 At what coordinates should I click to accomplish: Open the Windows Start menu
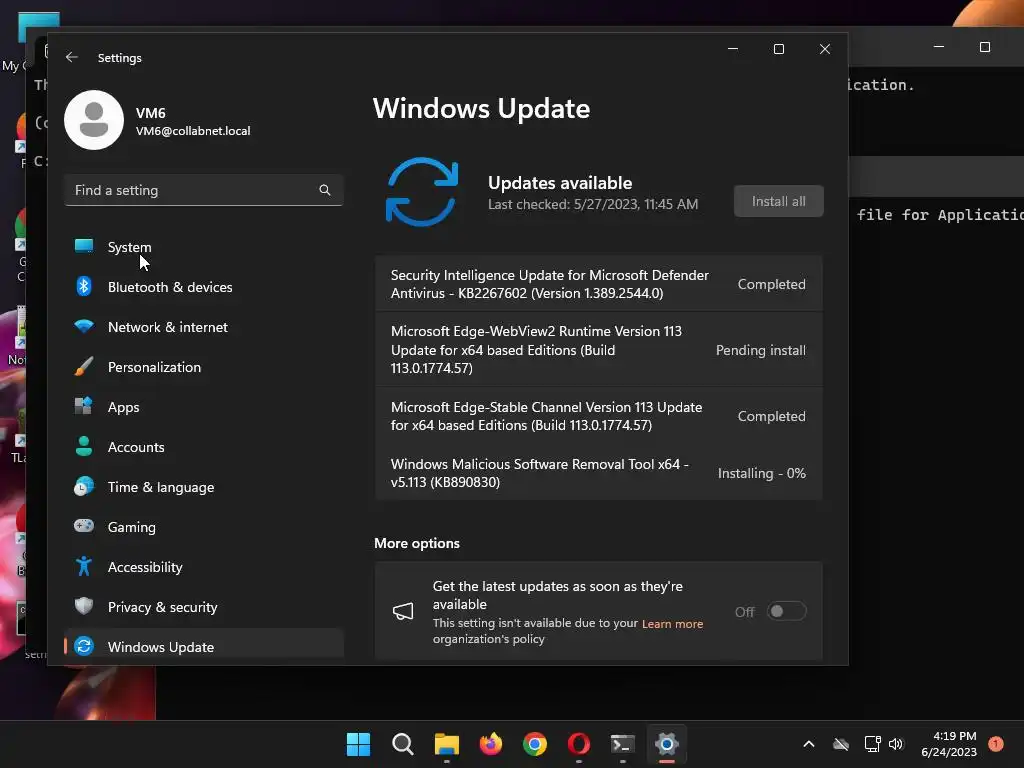click(x=358, y=744)
